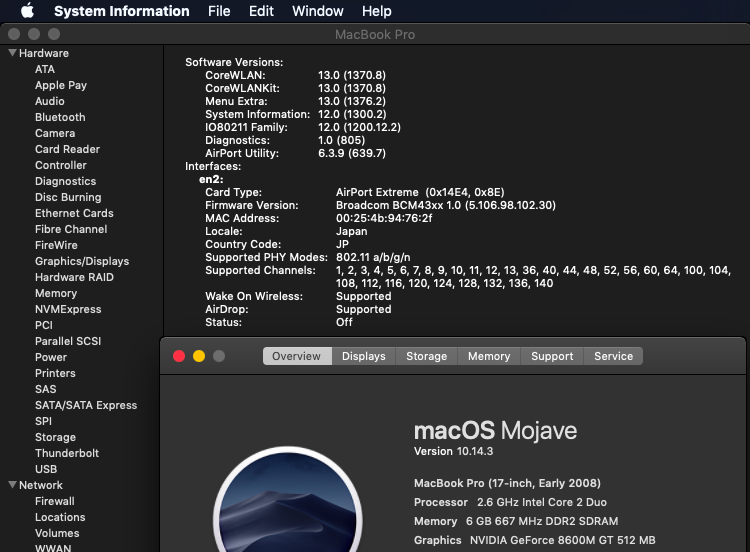This screenshot has height=552, width=750.
Task: Click the en2 interface heading
Action: (x=211, y=179)
